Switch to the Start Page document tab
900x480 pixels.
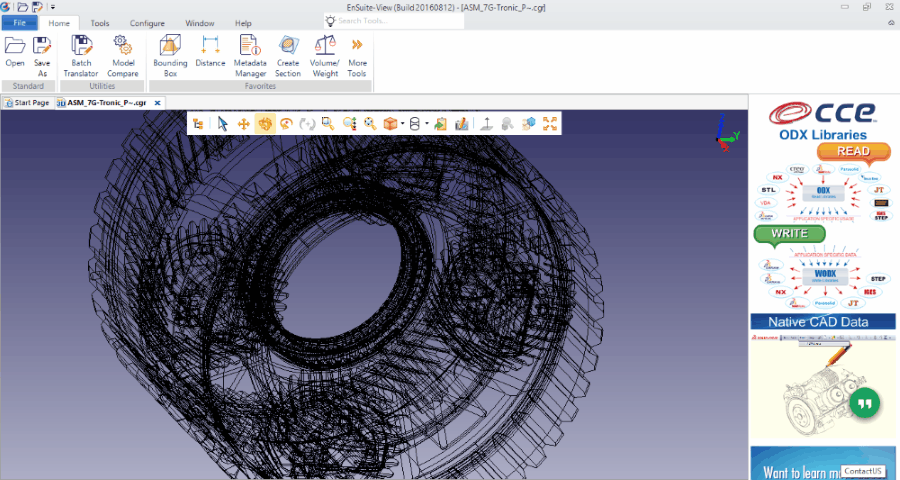27,103
